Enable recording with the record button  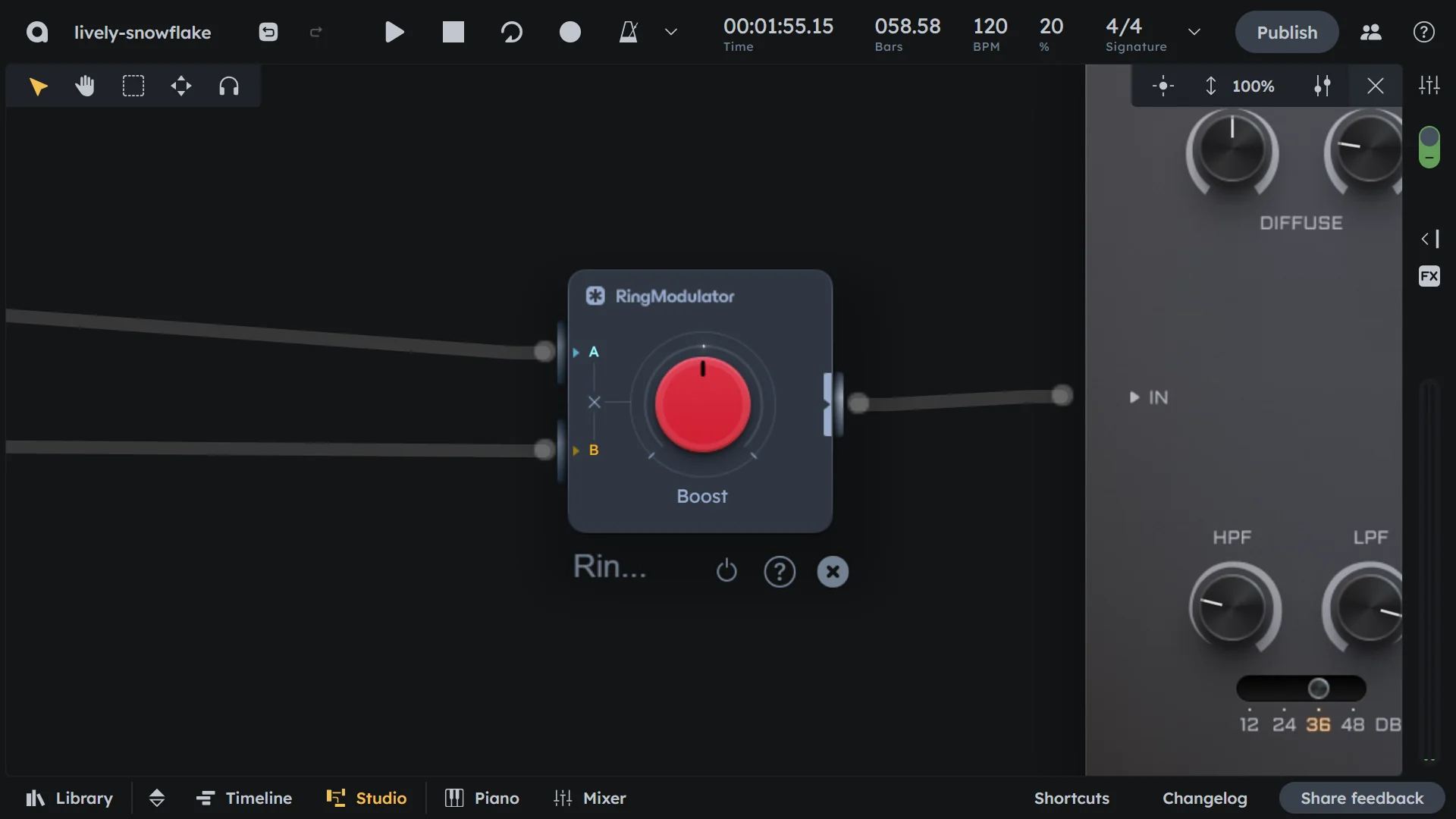pos(570,32)
